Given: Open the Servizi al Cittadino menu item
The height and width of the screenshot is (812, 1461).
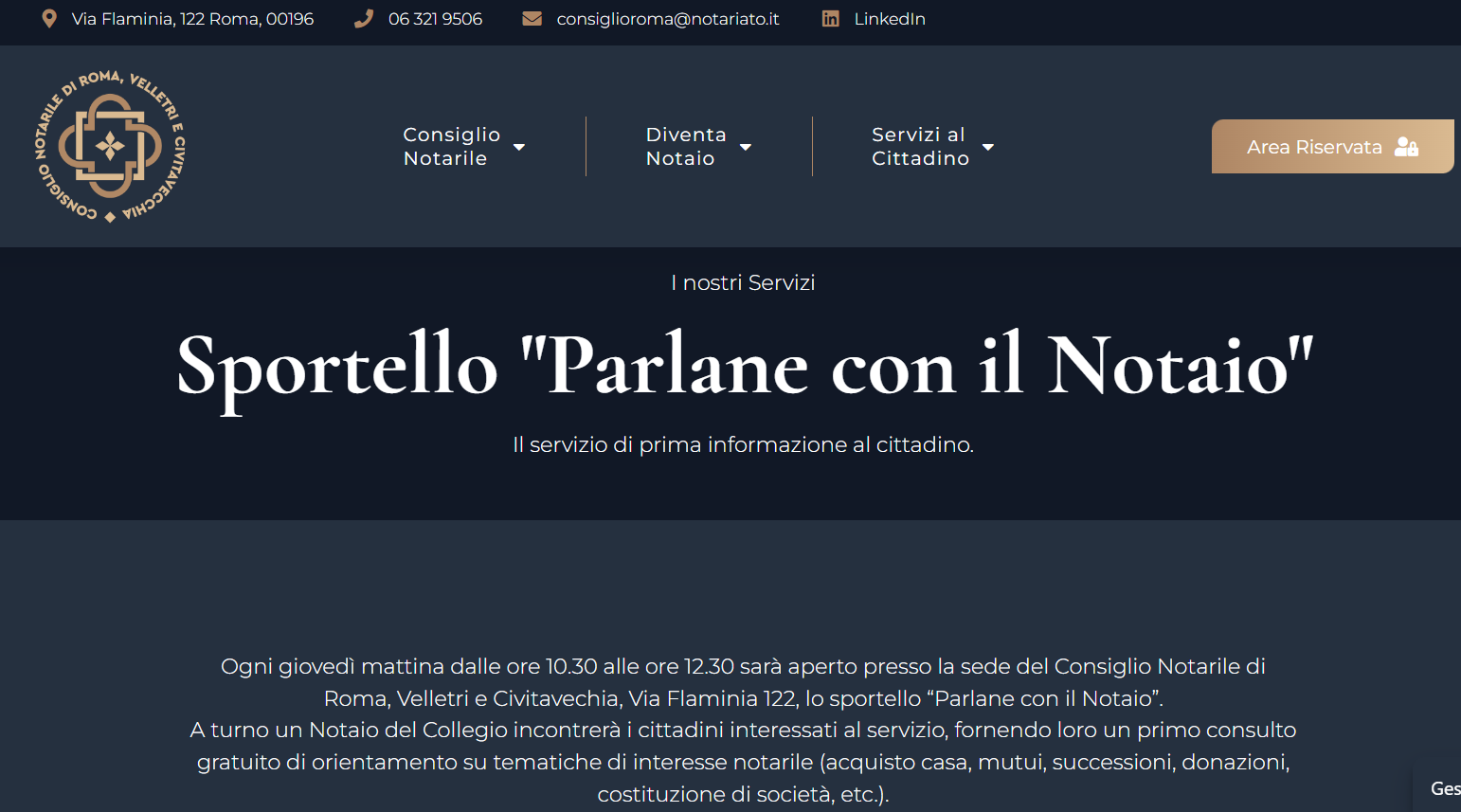Looking at the screenshot, I should [x=919, y=147].
